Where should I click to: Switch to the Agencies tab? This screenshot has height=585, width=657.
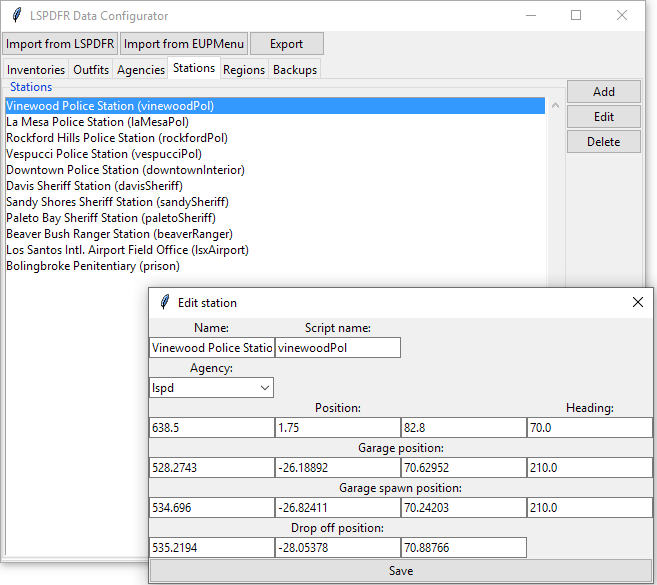(141, 70)
